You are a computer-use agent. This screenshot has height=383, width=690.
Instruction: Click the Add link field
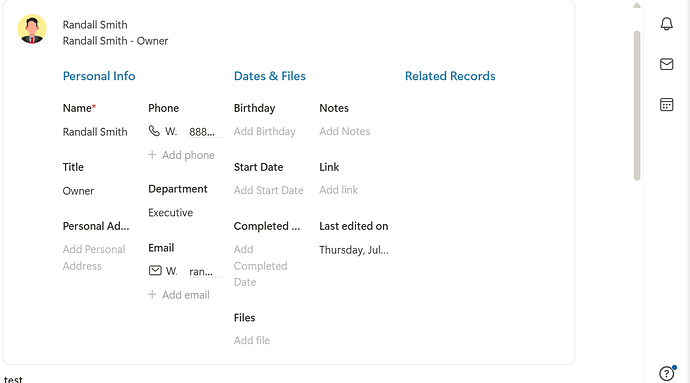338,190
